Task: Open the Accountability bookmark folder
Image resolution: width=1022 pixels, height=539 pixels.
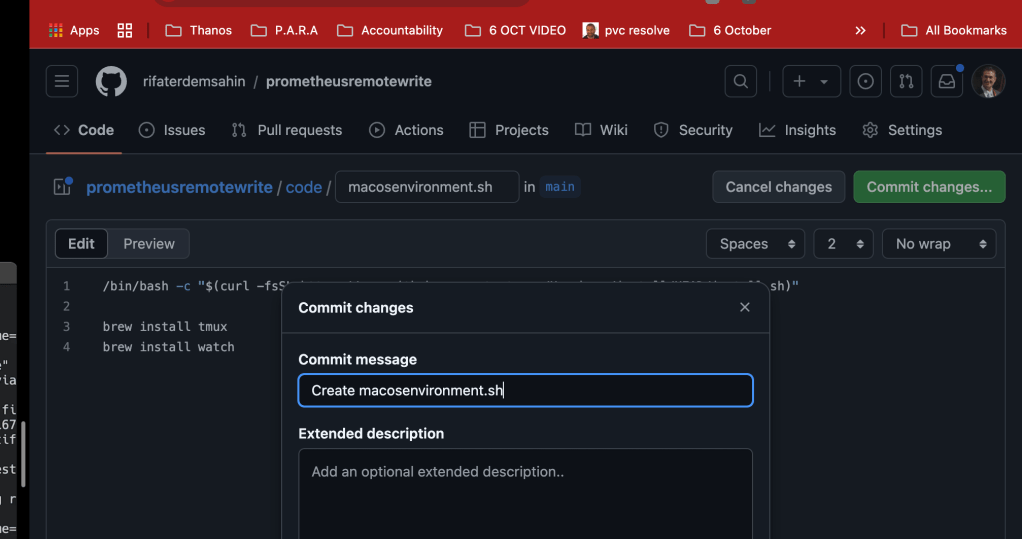Action: 390,30
